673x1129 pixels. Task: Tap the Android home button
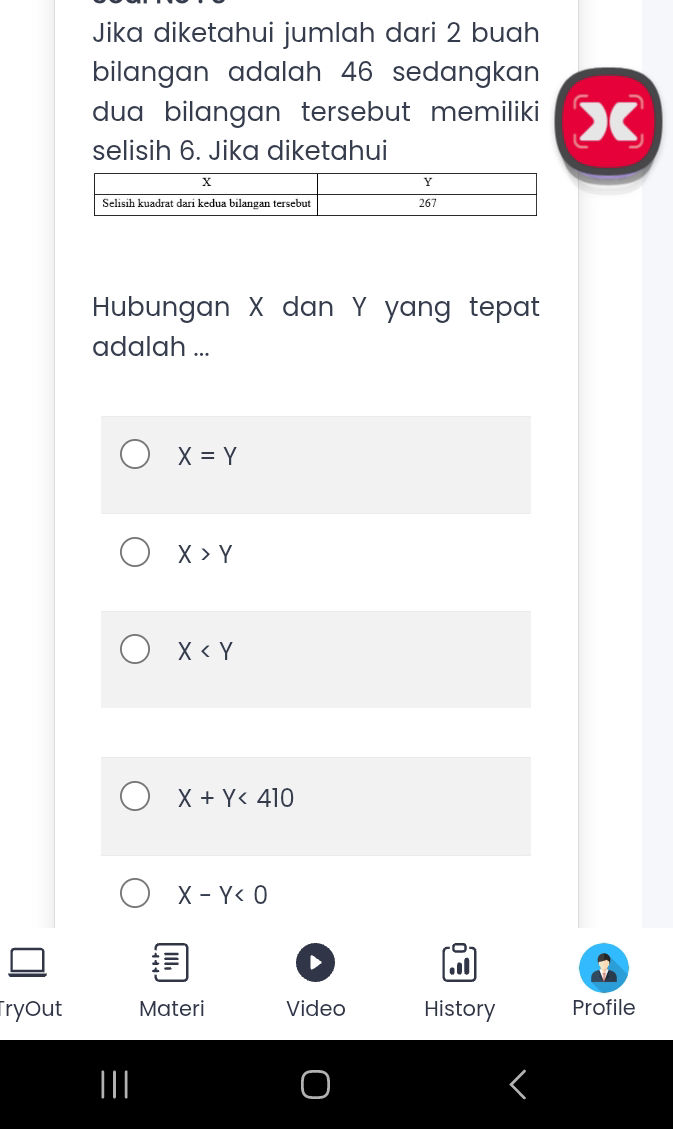coord(315,1084)
